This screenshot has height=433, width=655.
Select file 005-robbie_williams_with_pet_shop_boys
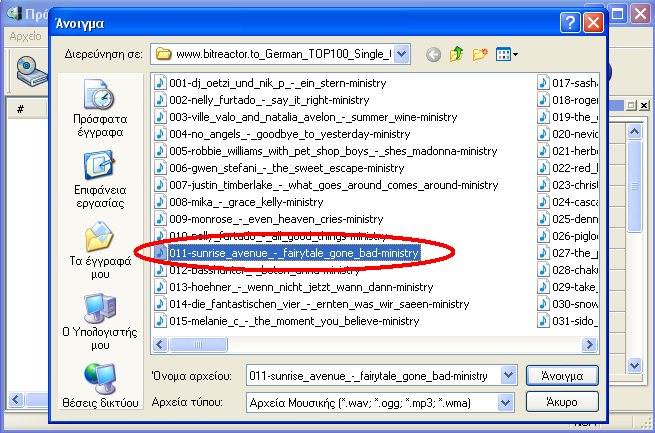point(326,151)
